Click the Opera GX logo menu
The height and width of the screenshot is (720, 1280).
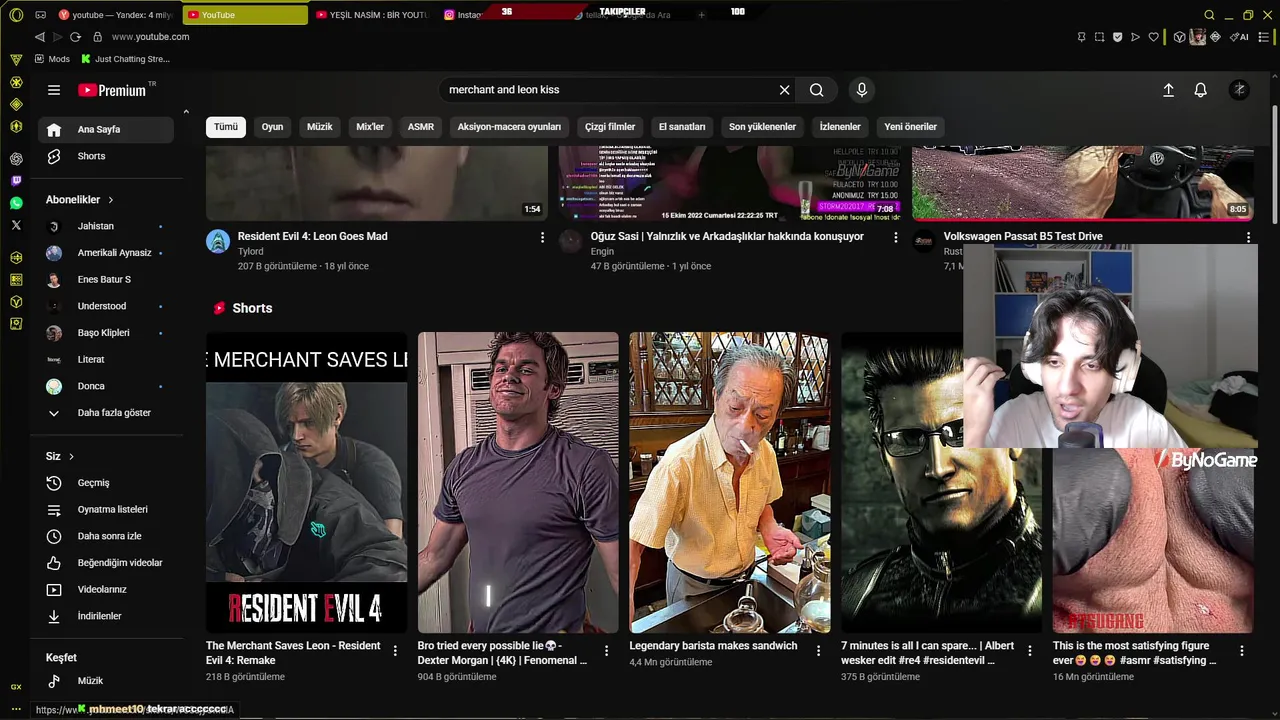(x=16, y=15)
